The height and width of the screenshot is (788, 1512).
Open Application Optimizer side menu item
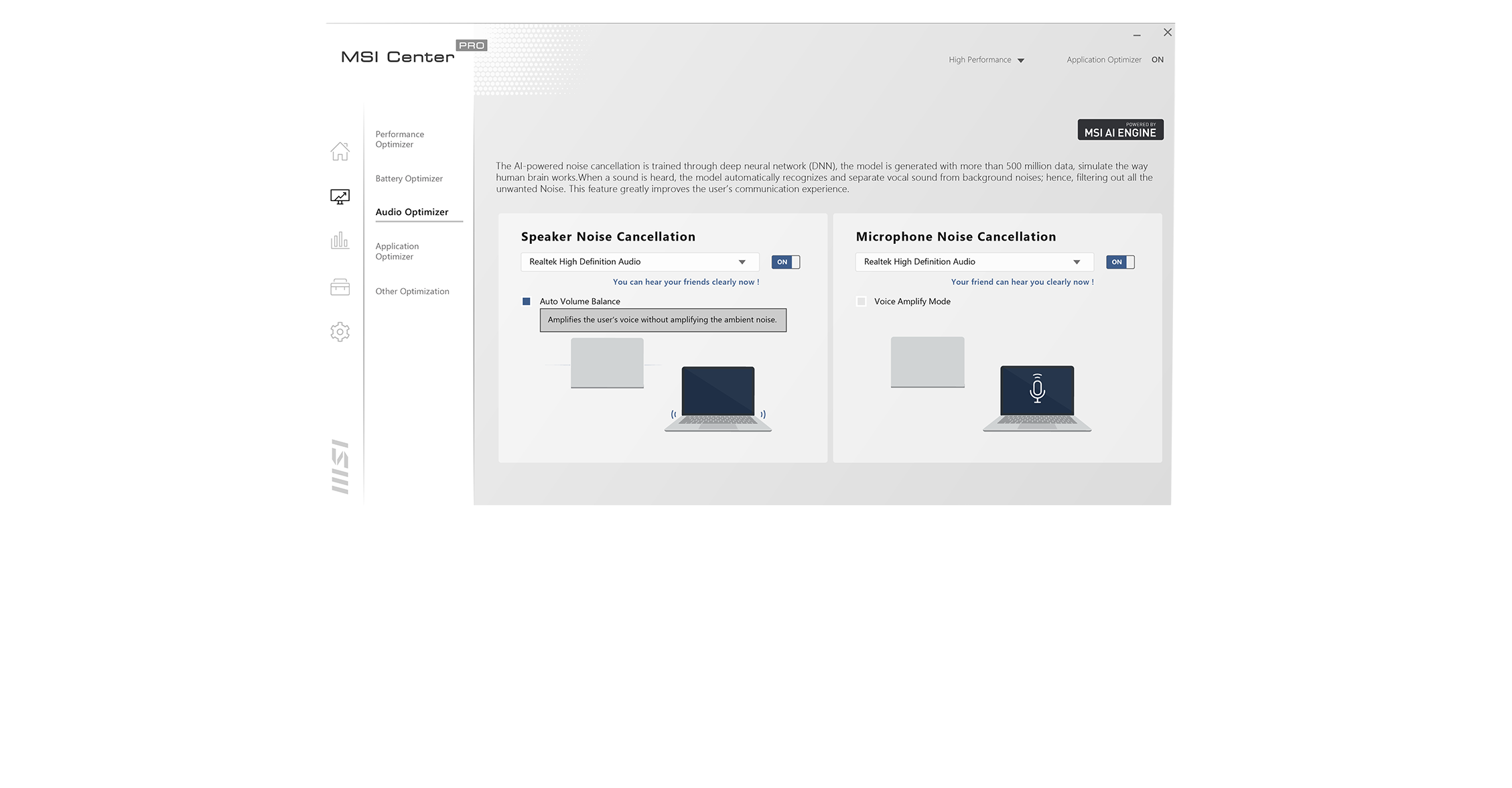pos(397,251)
